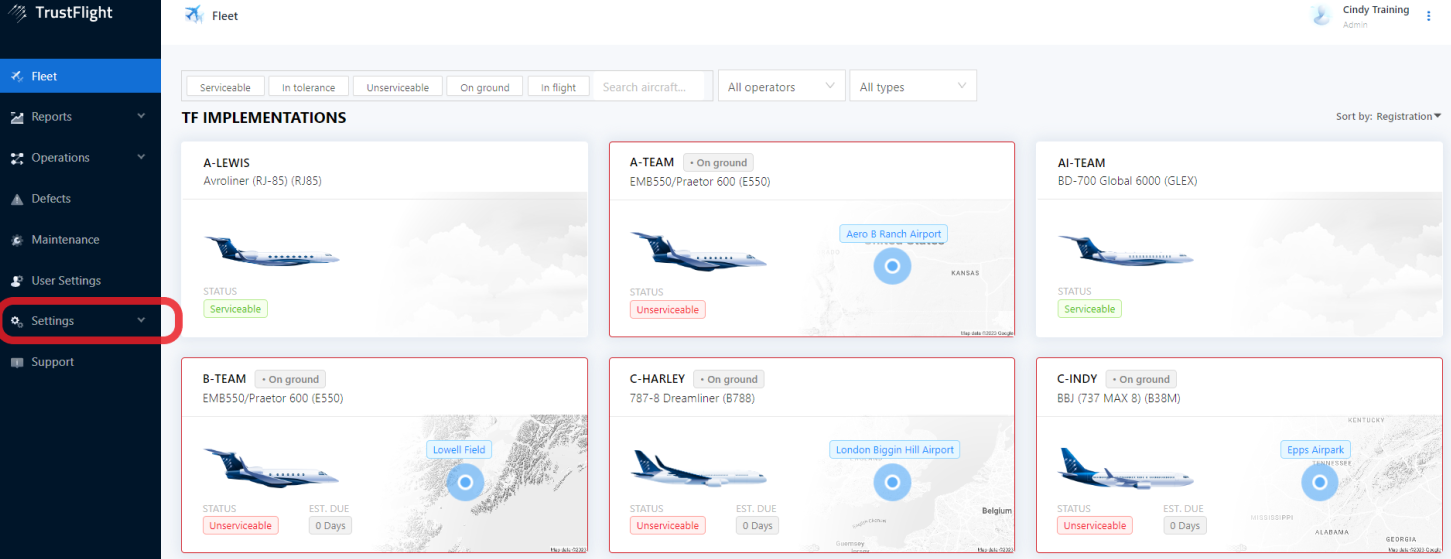Image resolution: width=1451 pixels, height=559 pixels.
Task: Click the C-HARLEY aircraft image
Action: [699, 467]
